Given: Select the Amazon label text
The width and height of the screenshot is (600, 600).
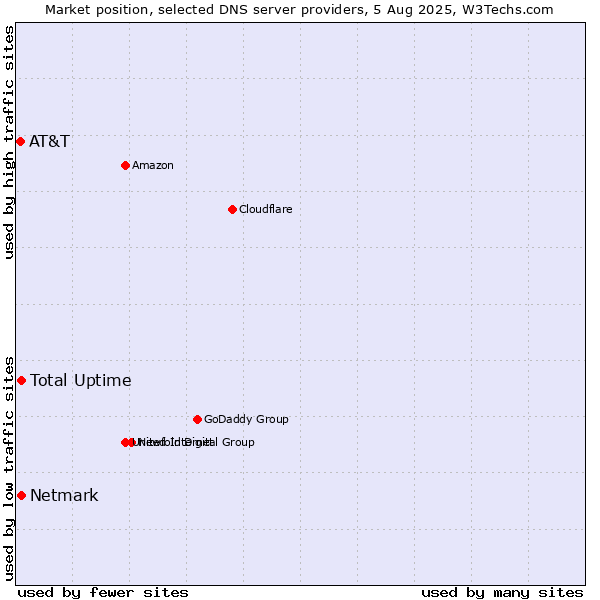Looking at the screenshot, I should coord(153,165).
